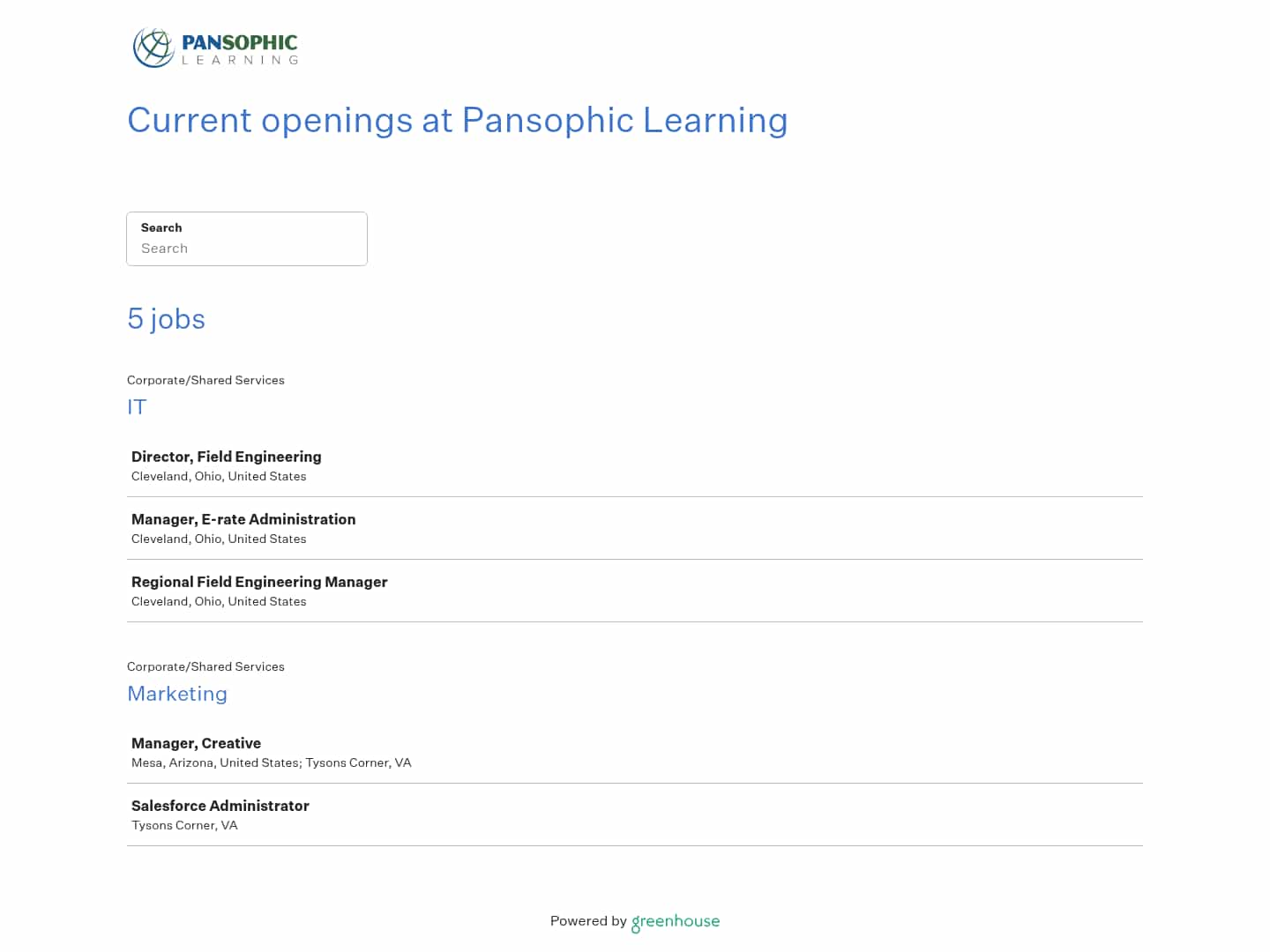The image size is (1270, 952).
Task: Click the greenhouse logo in the footer
Action: (675, 922)
